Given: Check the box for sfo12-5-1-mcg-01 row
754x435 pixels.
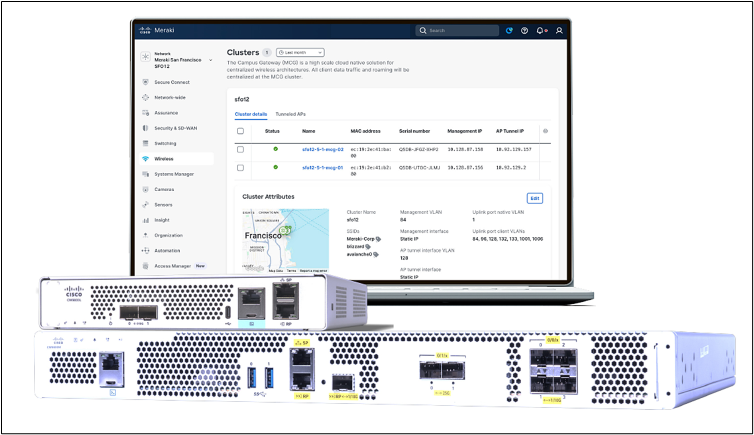Looking at the screenshot, I should 240,168.
